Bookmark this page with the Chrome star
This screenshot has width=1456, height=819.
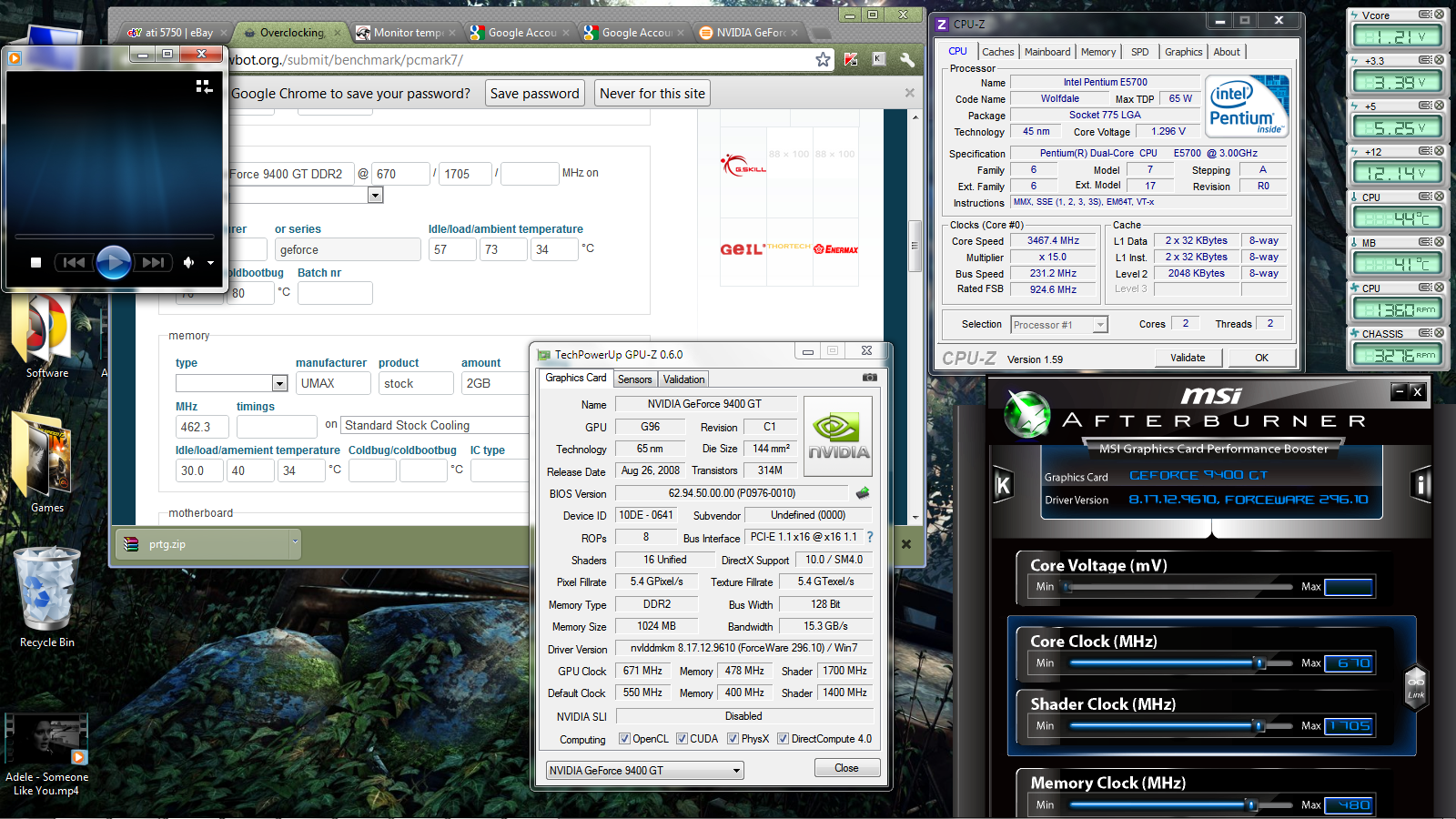(823, 59)
